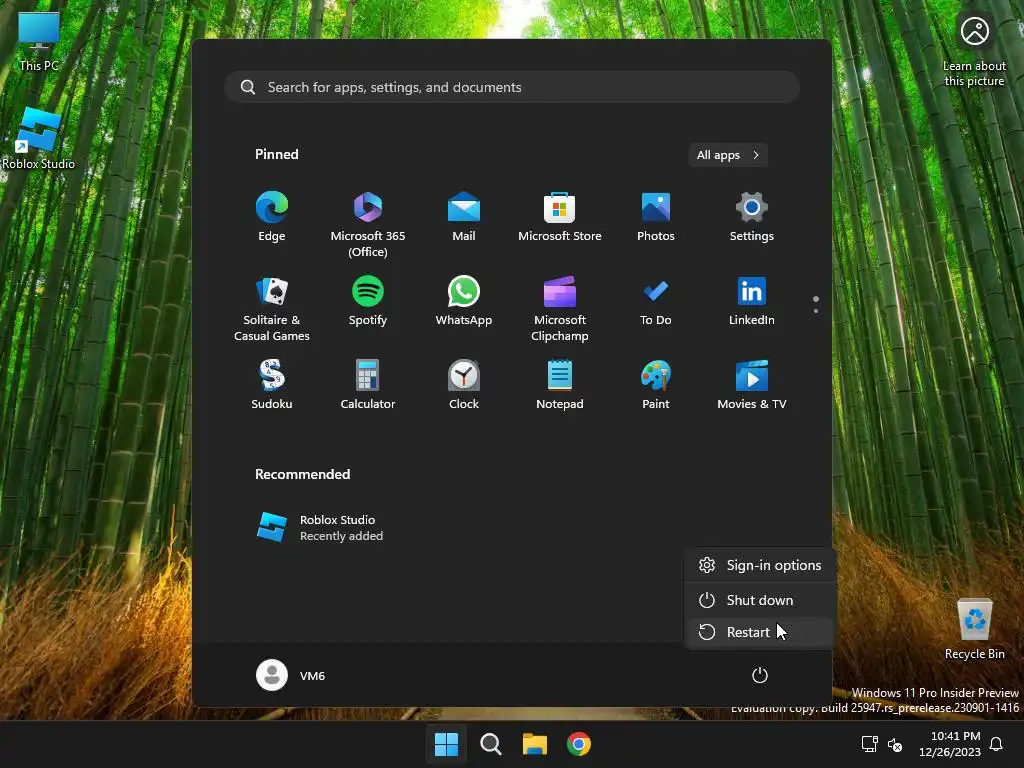1024x768 pixels.
Task: Expand the All apps list
Action: pos(728,155)
